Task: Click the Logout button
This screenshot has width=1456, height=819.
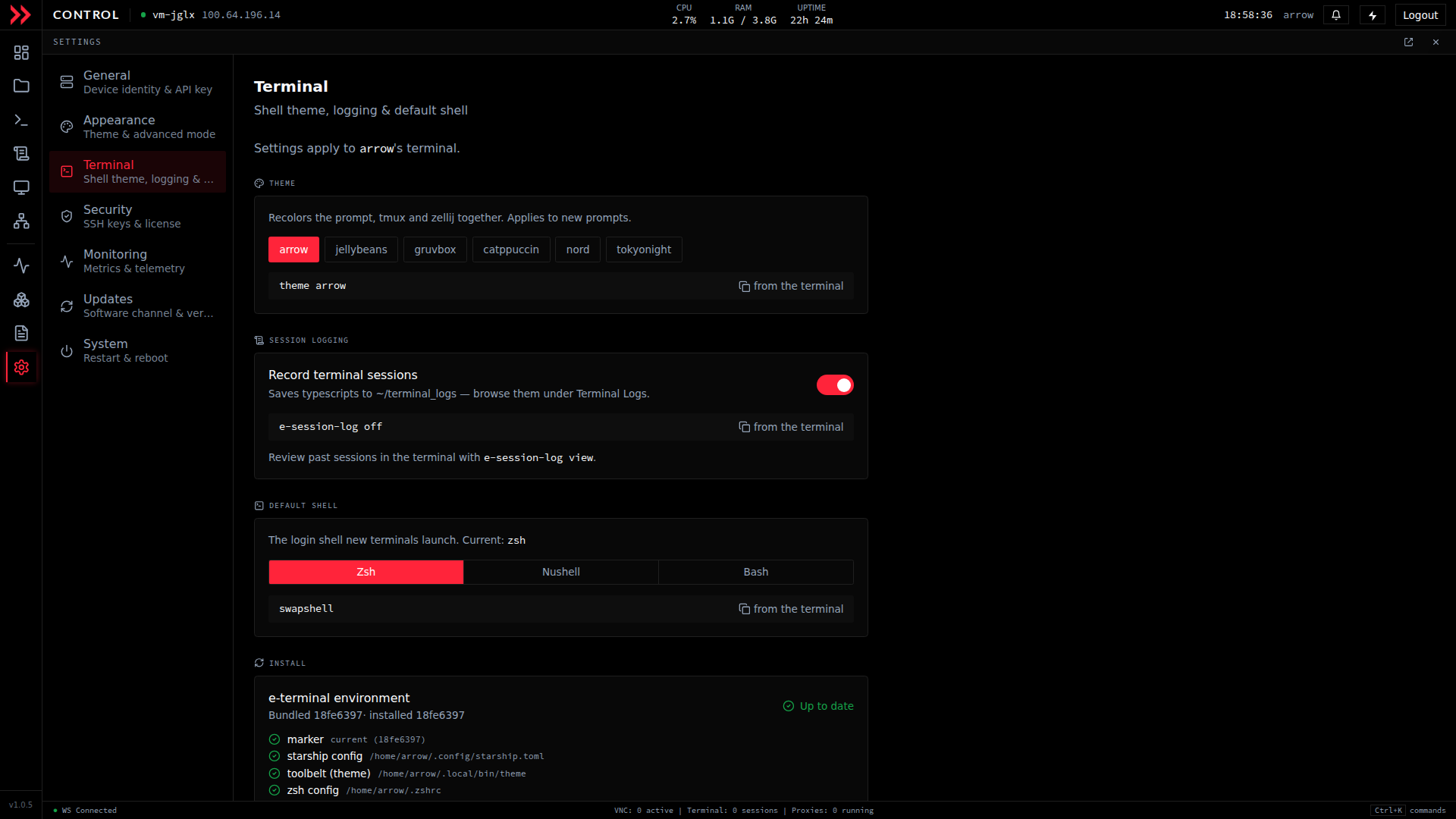Action: click(1420, 15)
